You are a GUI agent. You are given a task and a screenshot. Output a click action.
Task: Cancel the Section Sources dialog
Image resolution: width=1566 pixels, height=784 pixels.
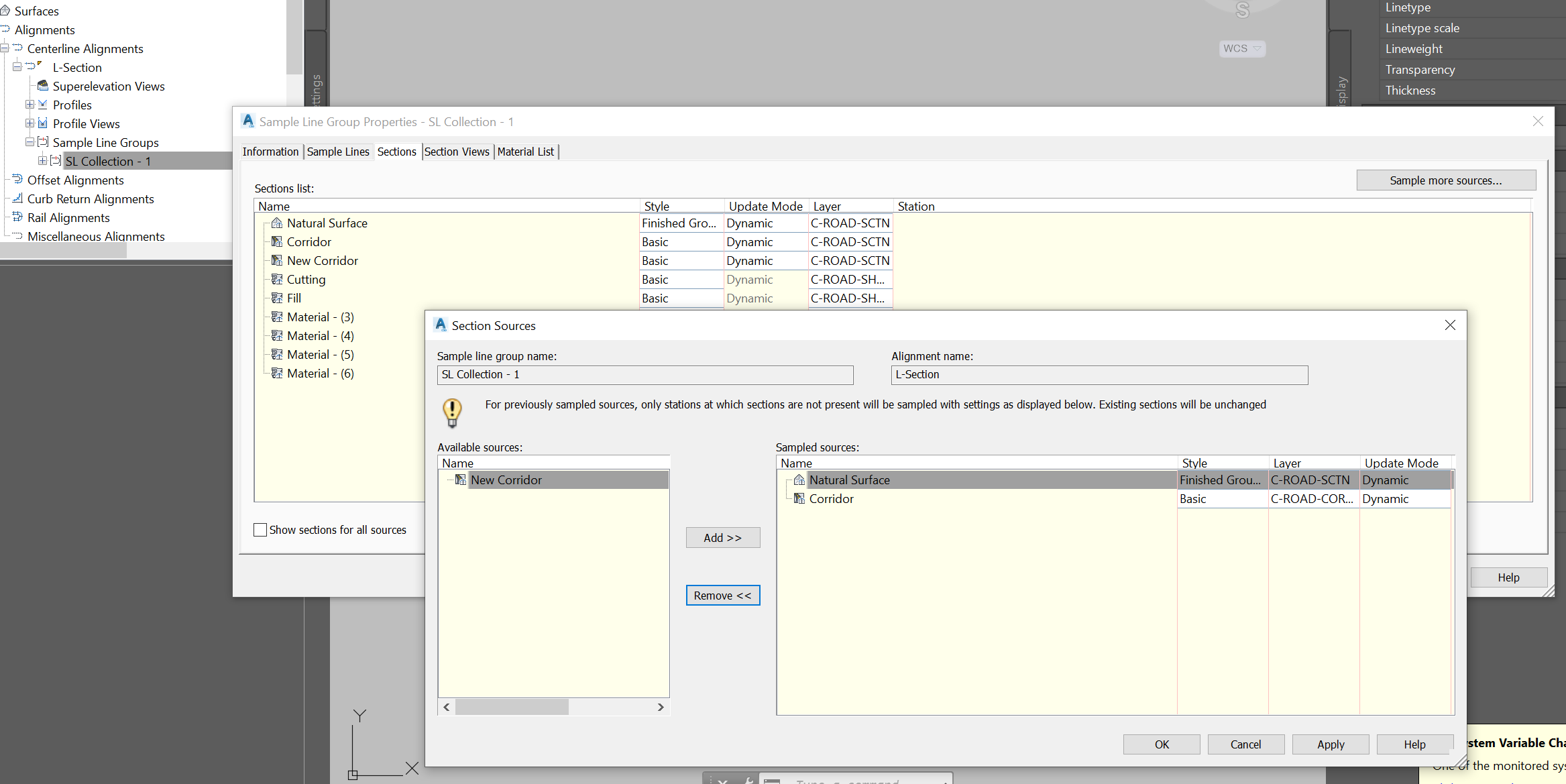[x=1246, y=744]
